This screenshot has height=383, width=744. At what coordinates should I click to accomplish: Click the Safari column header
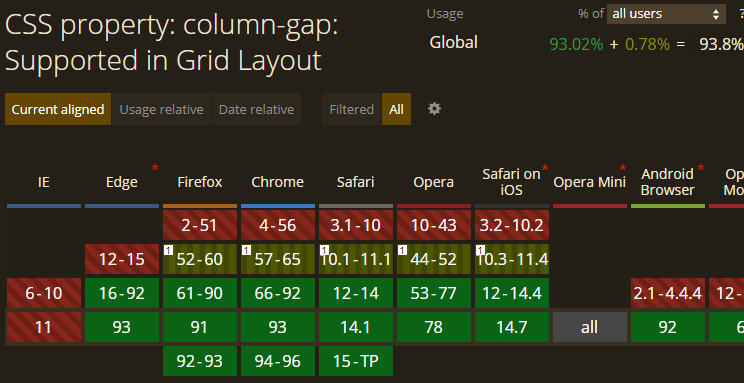pyautogui.click(x=356, y=182)
